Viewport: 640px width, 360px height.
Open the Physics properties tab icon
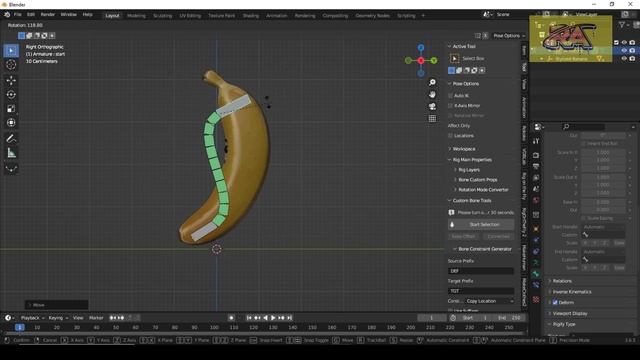click(x=536, y=240)
